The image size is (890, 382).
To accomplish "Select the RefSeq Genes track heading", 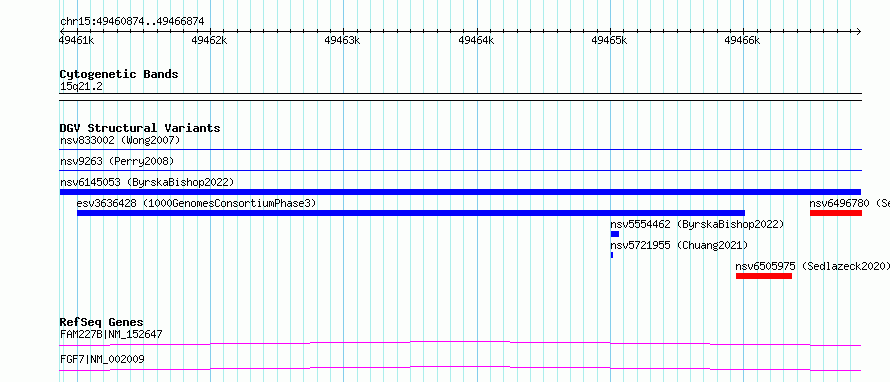I will [102, 322].
